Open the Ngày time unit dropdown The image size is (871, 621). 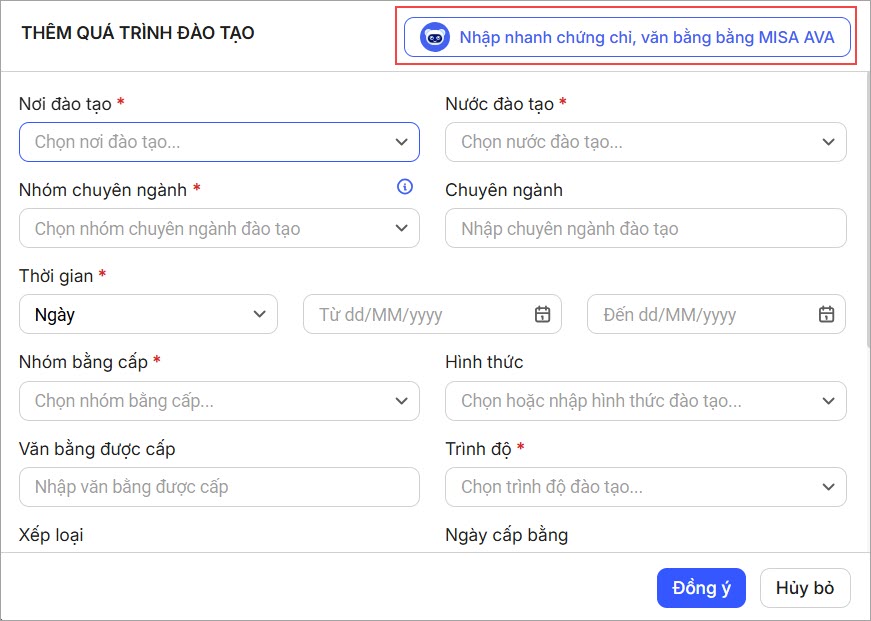pyautogui.click(x=148, y=314)
